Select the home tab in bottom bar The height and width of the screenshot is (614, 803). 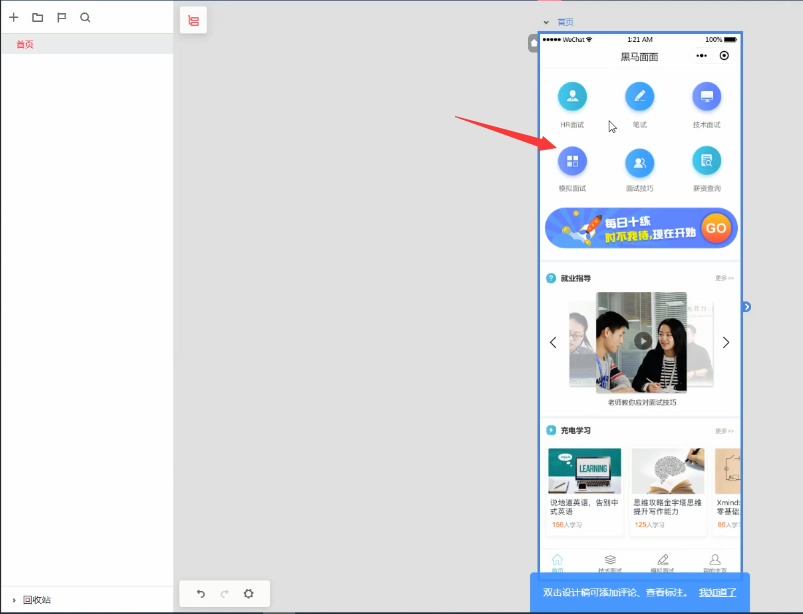pos(557,562)
